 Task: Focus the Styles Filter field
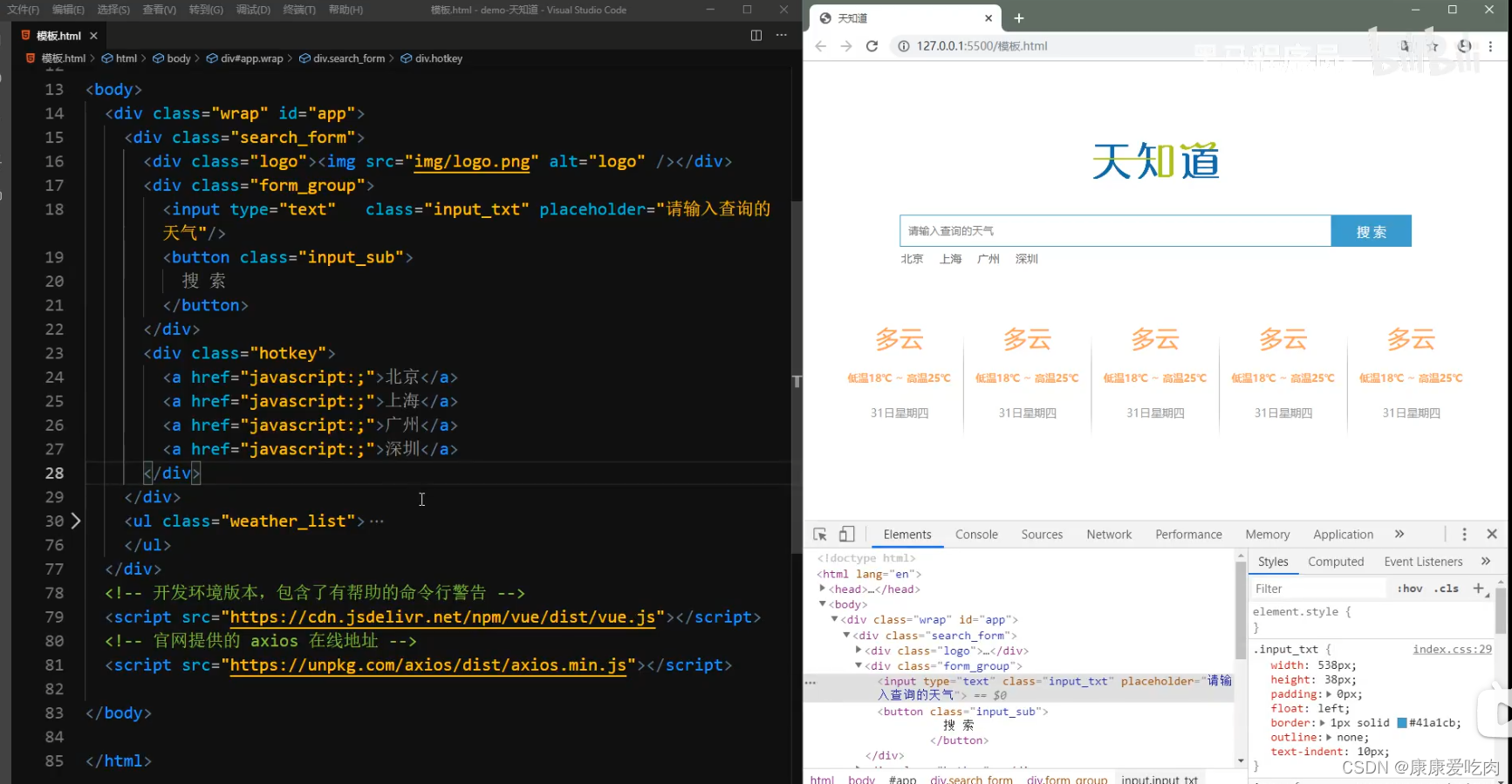[x=1318, y=589]
